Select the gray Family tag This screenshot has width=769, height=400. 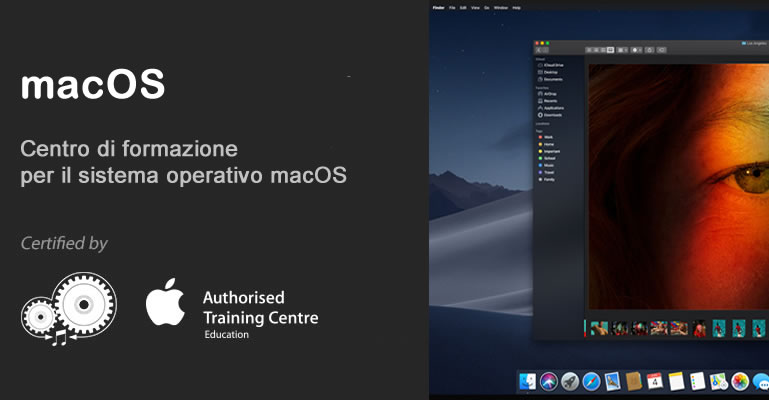(547, 180)
